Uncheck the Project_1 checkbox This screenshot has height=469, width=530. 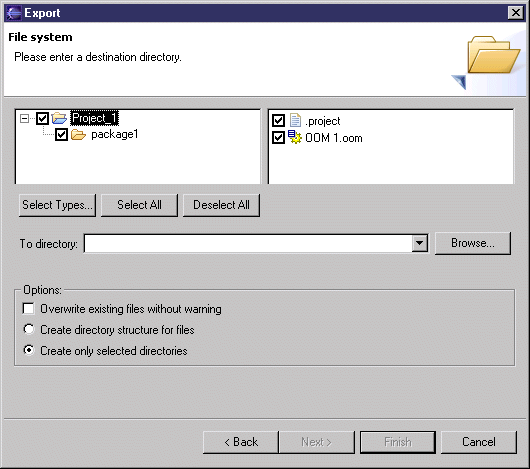point(43,118)
